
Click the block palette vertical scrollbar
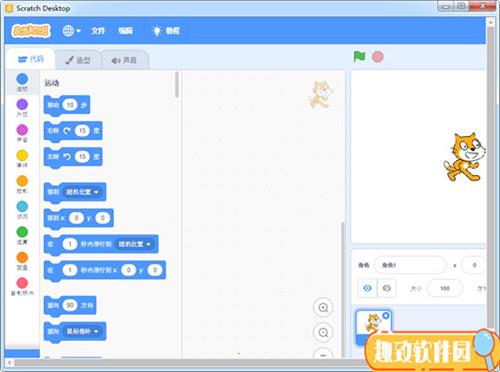(177, 84)
